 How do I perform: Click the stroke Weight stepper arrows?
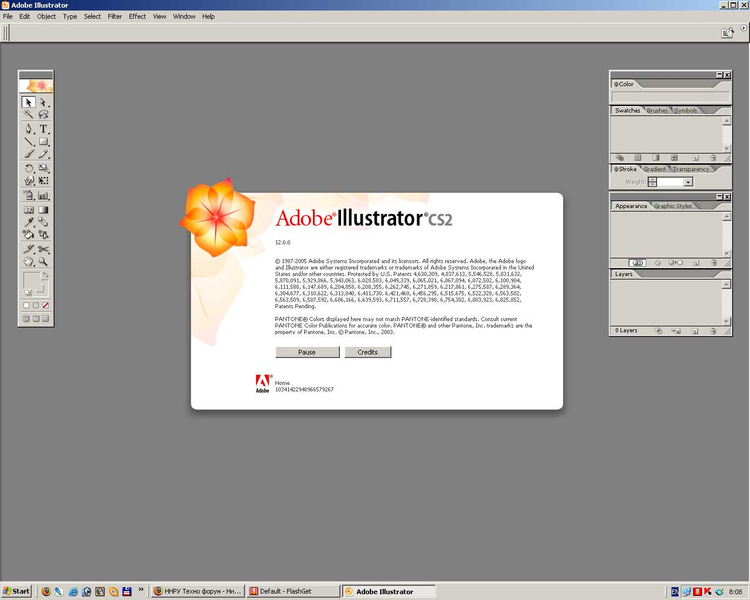pos(652,182)
